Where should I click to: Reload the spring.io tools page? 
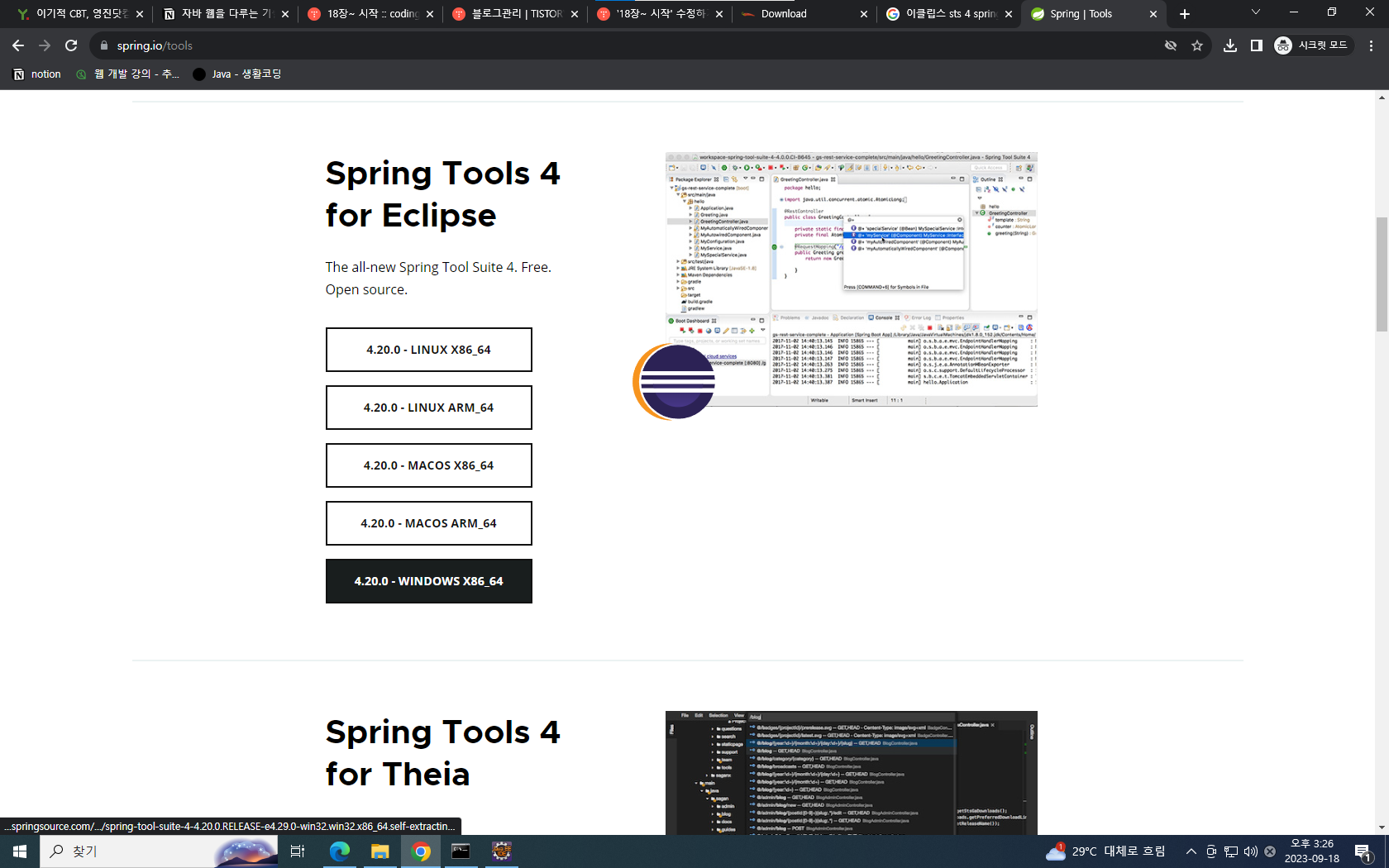71,45
